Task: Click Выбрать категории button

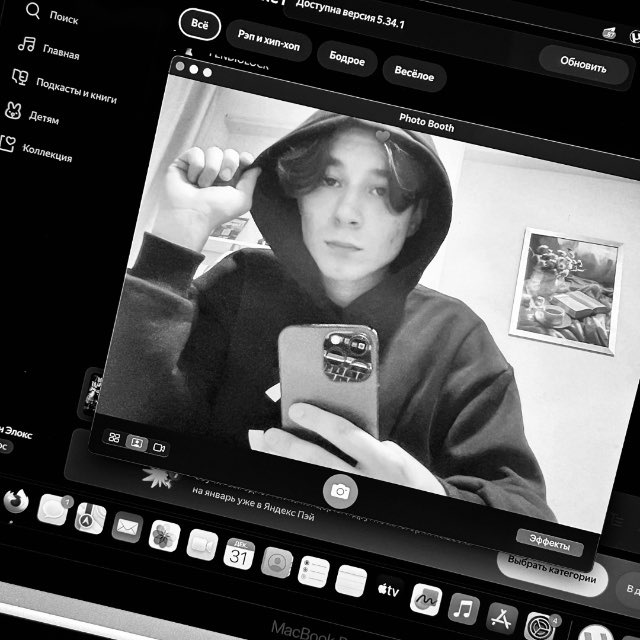Action: (550, 574)
